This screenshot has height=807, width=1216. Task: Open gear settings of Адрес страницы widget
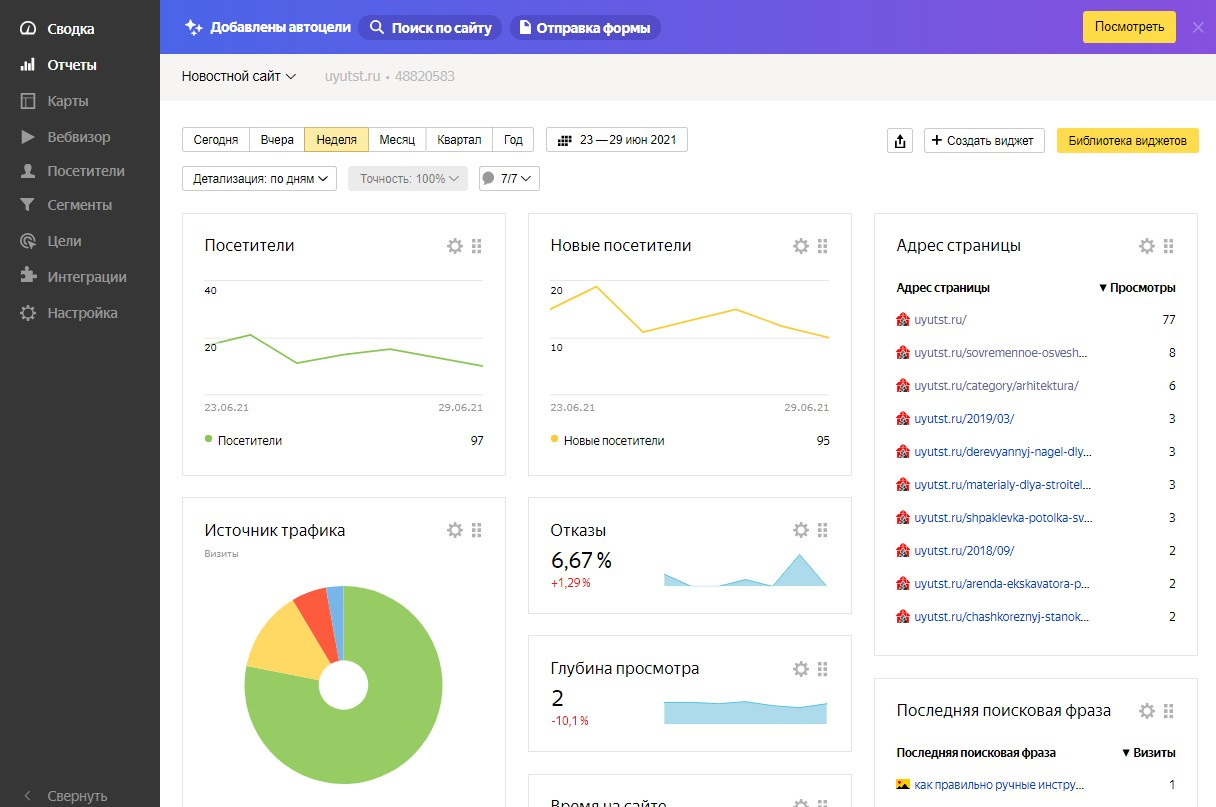[1147, 246]
